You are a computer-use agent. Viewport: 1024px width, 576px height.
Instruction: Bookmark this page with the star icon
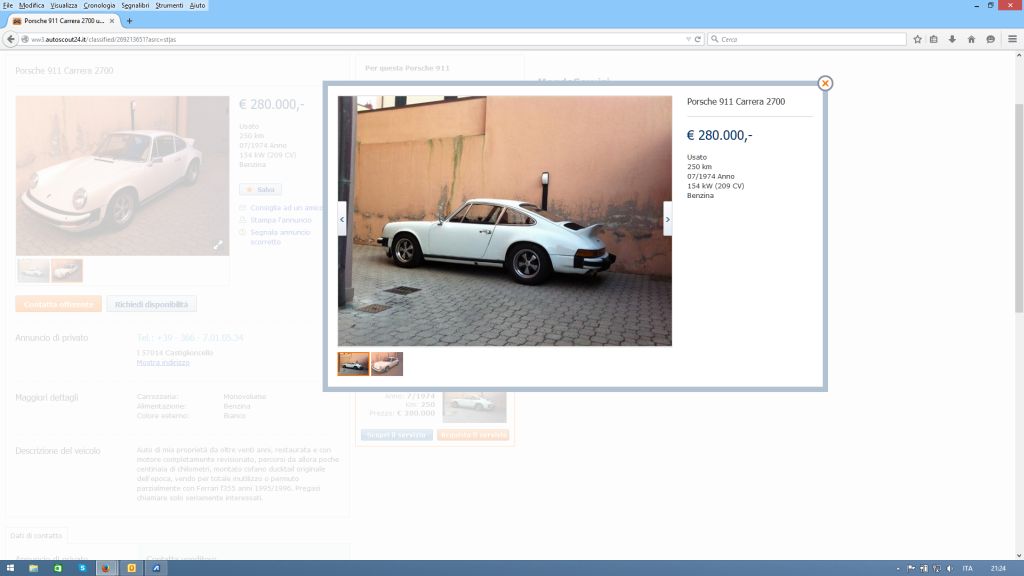pyautogui.click(x=917, y=39)
